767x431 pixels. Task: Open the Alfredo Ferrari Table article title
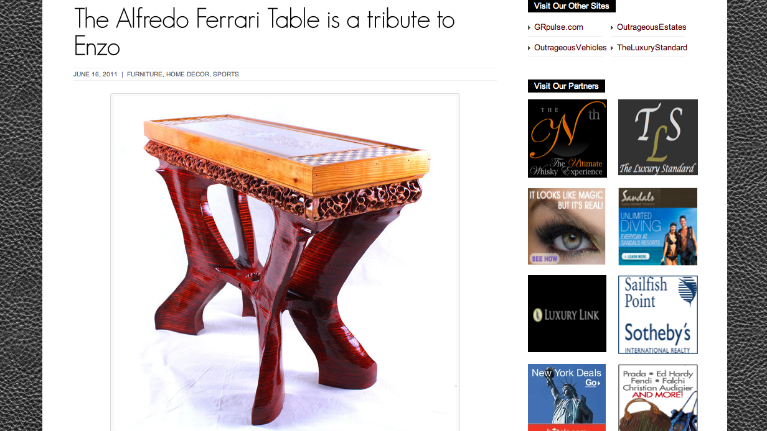264,33
